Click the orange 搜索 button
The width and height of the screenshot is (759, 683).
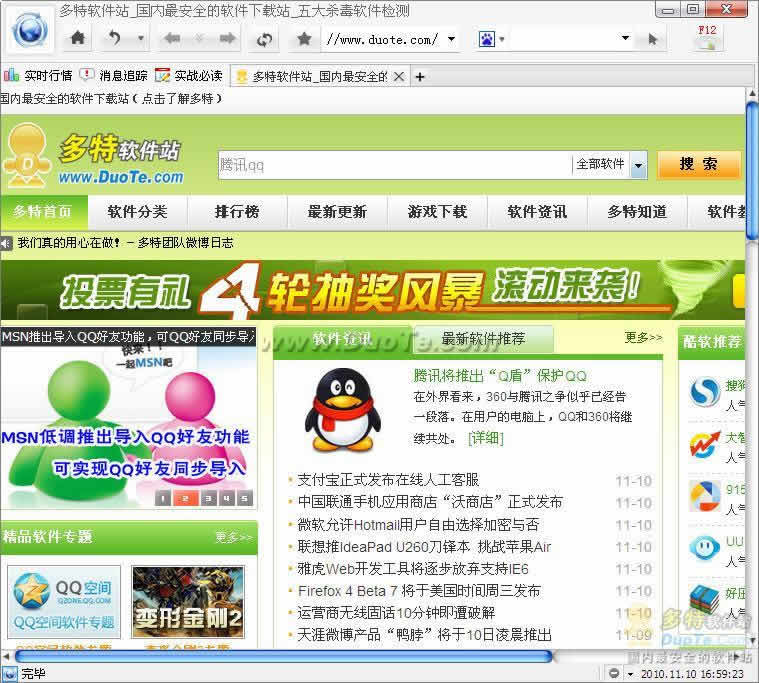pyautogui.click(x=698, y=164)
